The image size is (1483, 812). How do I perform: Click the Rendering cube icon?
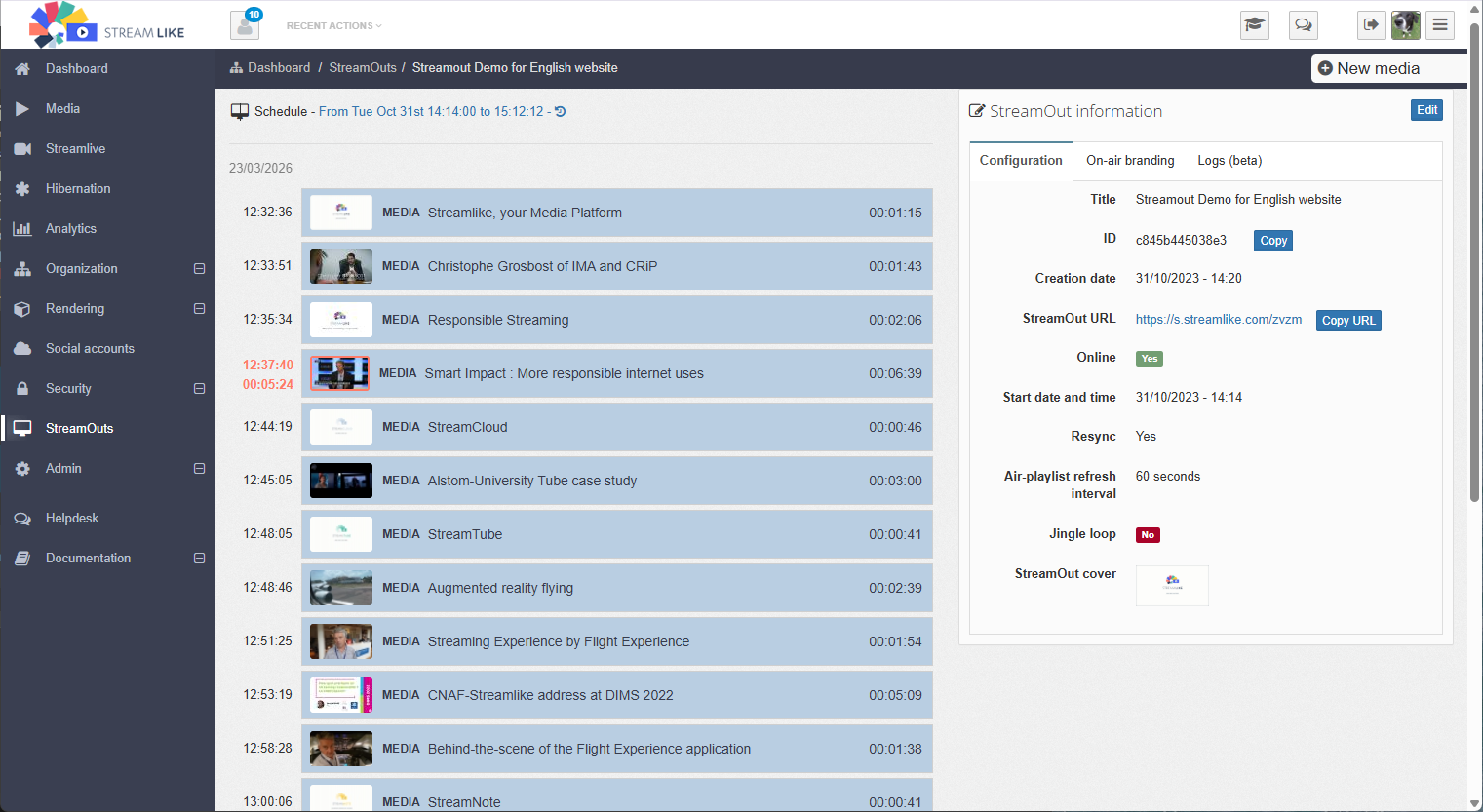22,309
